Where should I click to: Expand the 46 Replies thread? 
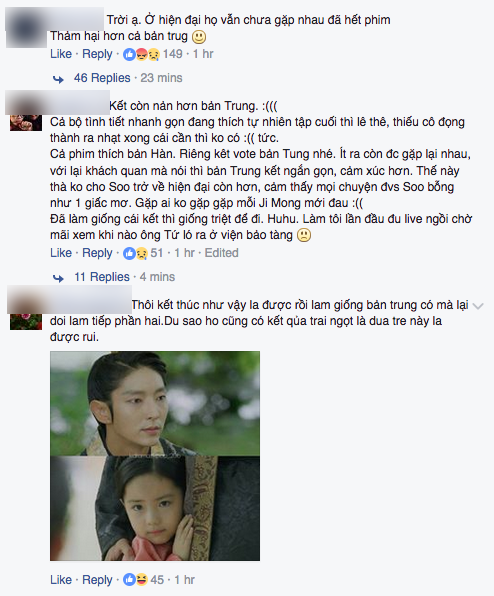tap(102, 78)
